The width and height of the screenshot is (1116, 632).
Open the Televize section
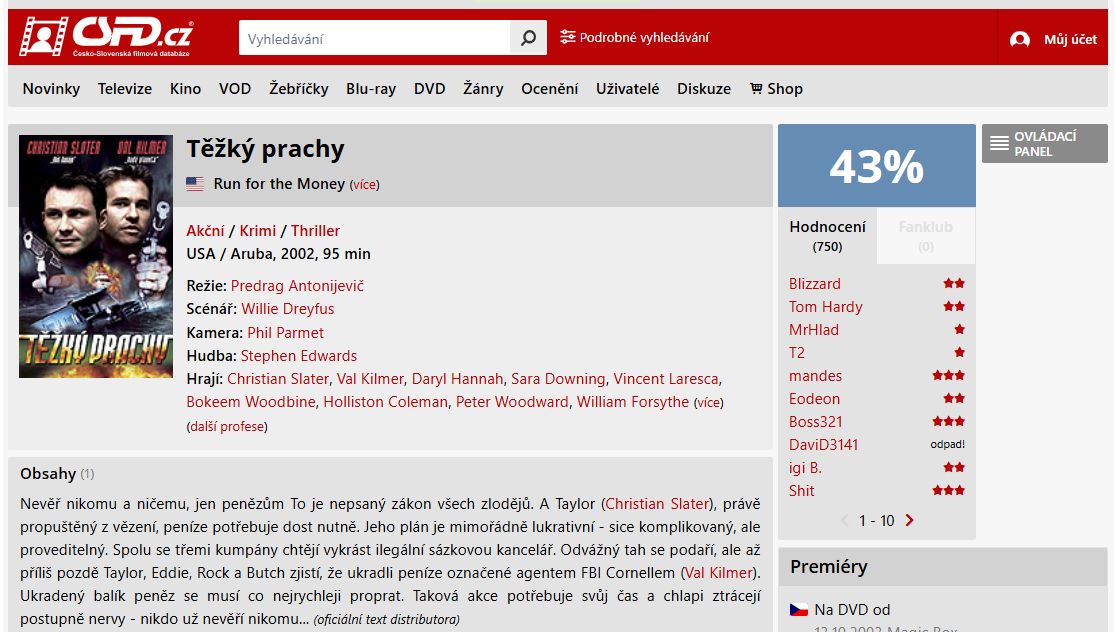coord(125,88)
